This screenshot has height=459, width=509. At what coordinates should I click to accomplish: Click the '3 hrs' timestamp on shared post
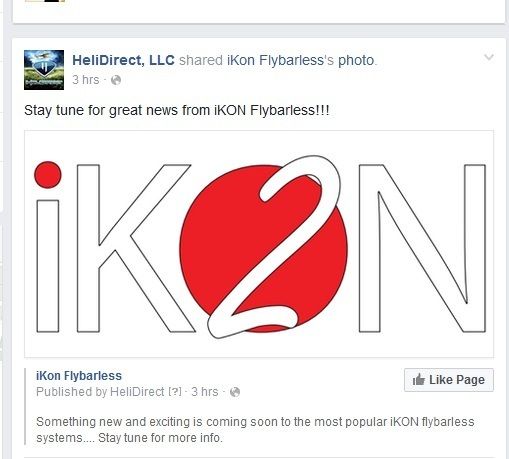(205, 392)
